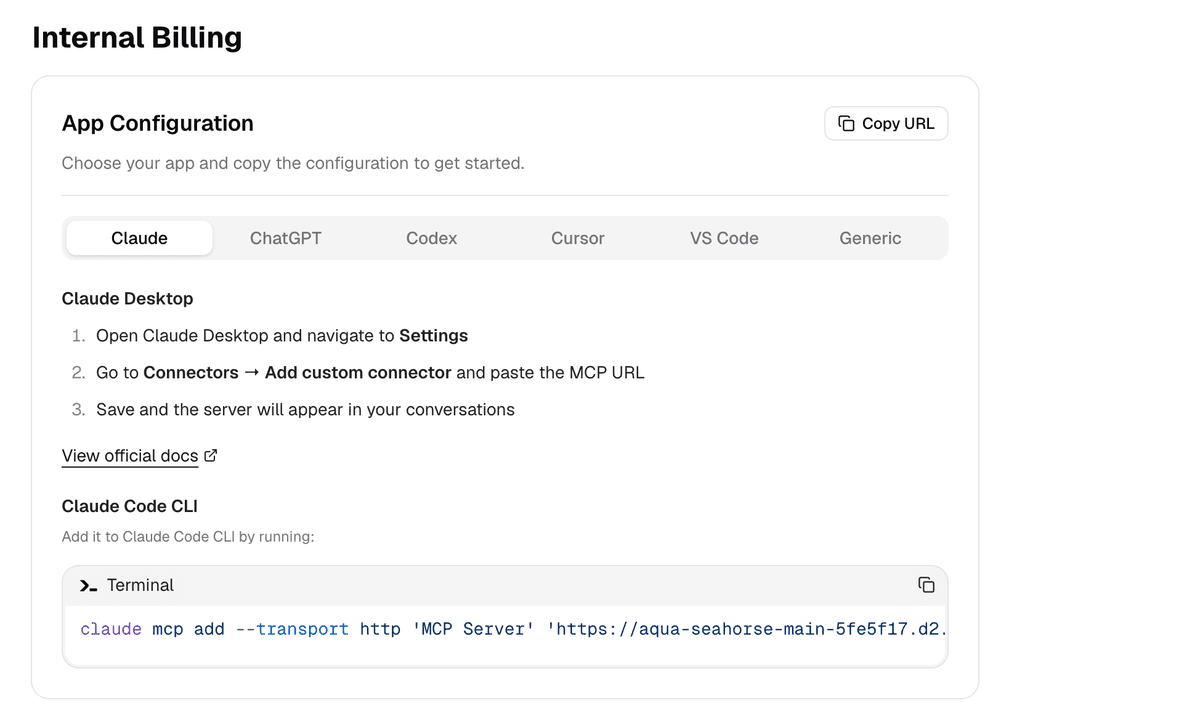The height and width of the screenshot is (721, 1200).
Task: Switch to the ChatGPT tab
Action: (x=286, y=238)
